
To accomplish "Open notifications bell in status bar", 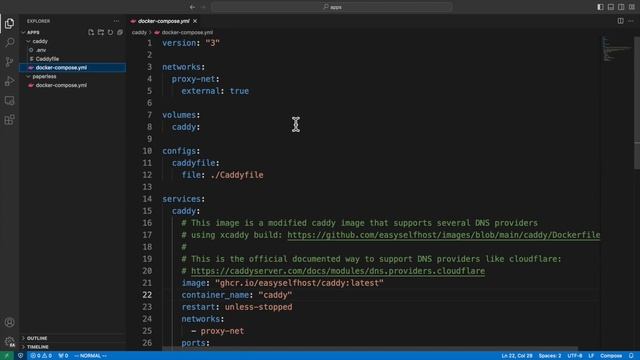I will (631, 356).
